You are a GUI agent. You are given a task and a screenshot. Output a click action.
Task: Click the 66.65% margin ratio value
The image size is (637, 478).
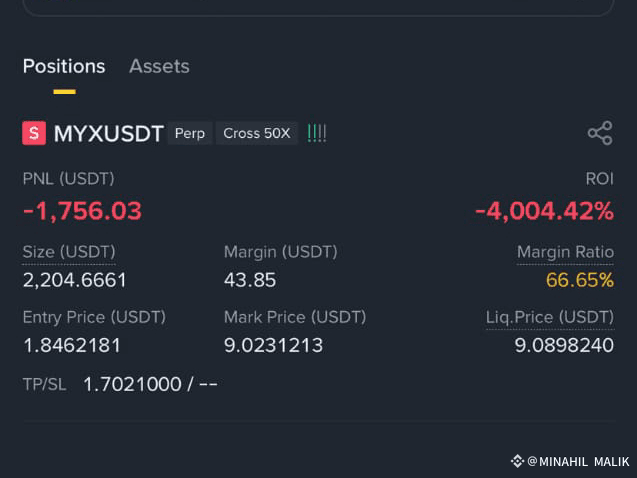(x=580, y=280)
